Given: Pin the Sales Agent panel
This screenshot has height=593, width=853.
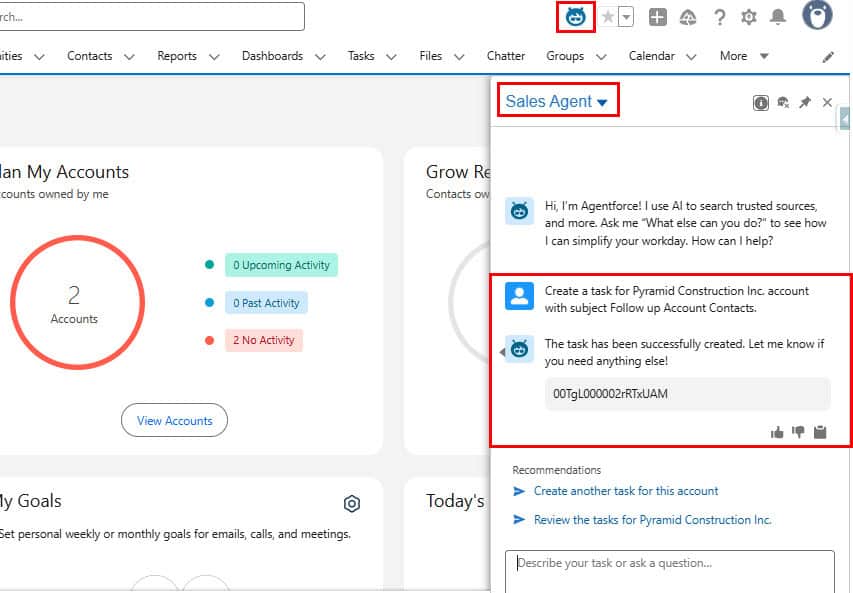Looking at the screenshot, I should coord(805,101).
